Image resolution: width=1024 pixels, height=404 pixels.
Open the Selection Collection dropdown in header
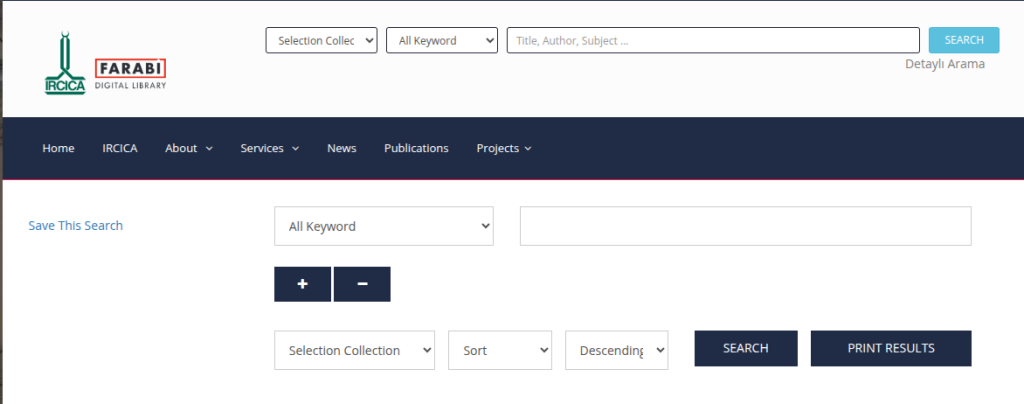[321, 40]
